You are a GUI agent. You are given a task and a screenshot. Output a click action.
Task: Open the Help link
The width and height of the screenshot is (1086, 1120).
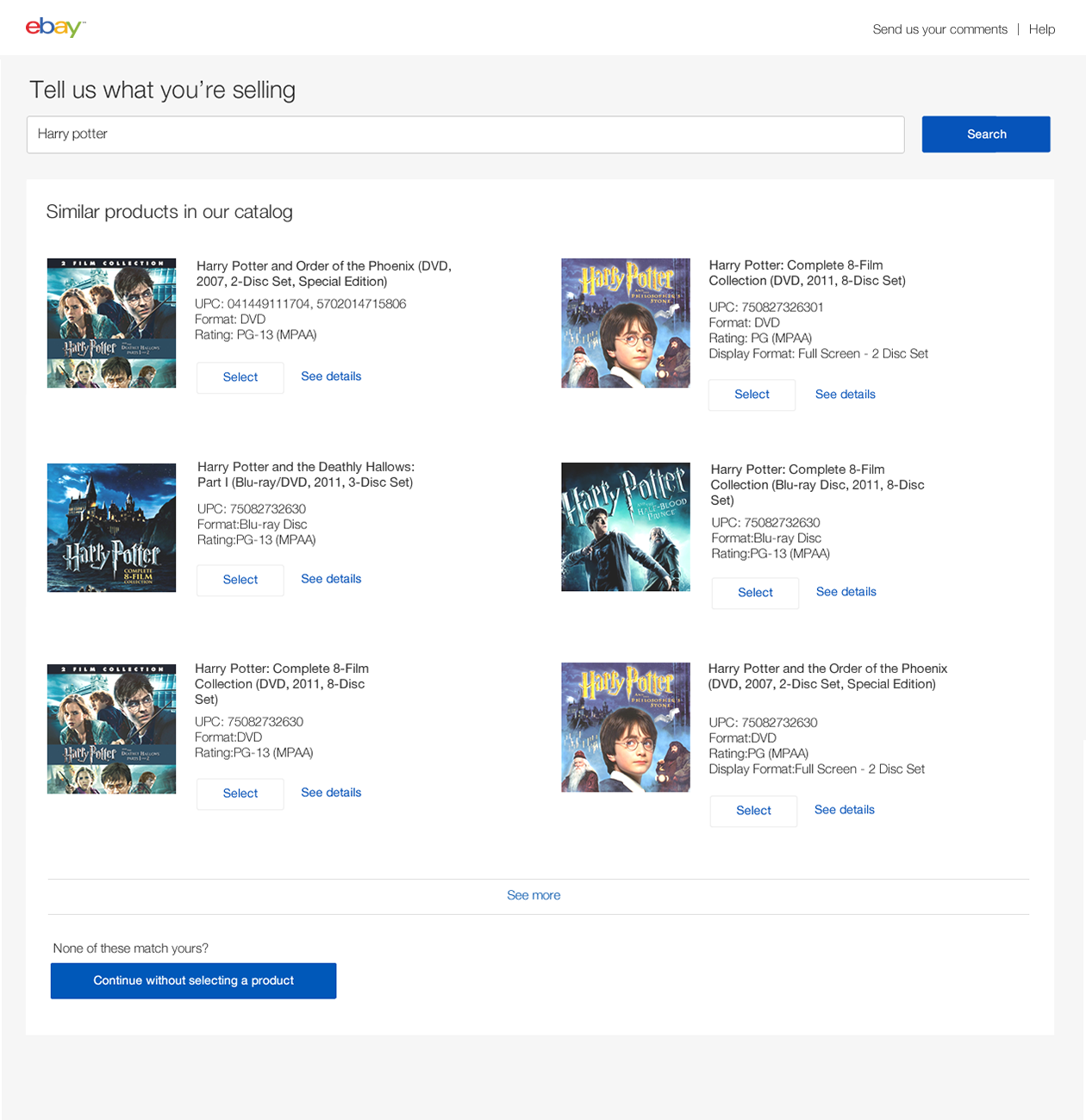[1041, 29]
